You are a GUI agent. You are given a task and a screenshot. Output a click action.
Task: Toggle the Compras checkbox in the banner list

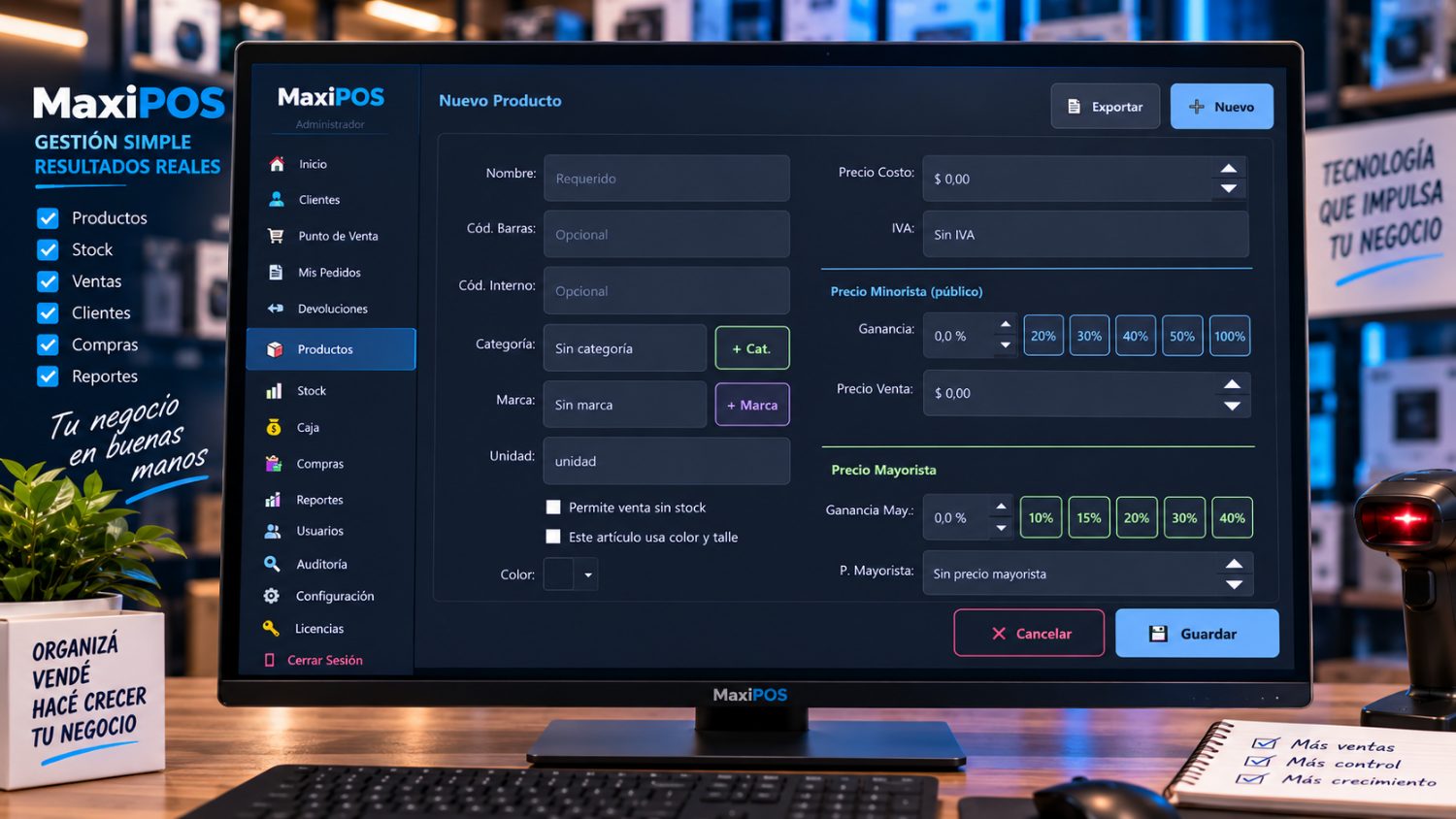(x=48, y=344)
